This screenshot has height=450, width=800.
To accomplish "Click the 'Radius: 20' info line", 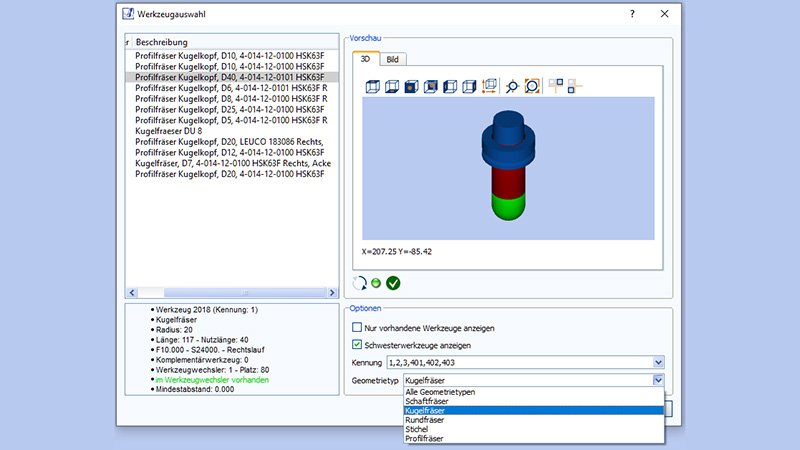I will point(174,330).
